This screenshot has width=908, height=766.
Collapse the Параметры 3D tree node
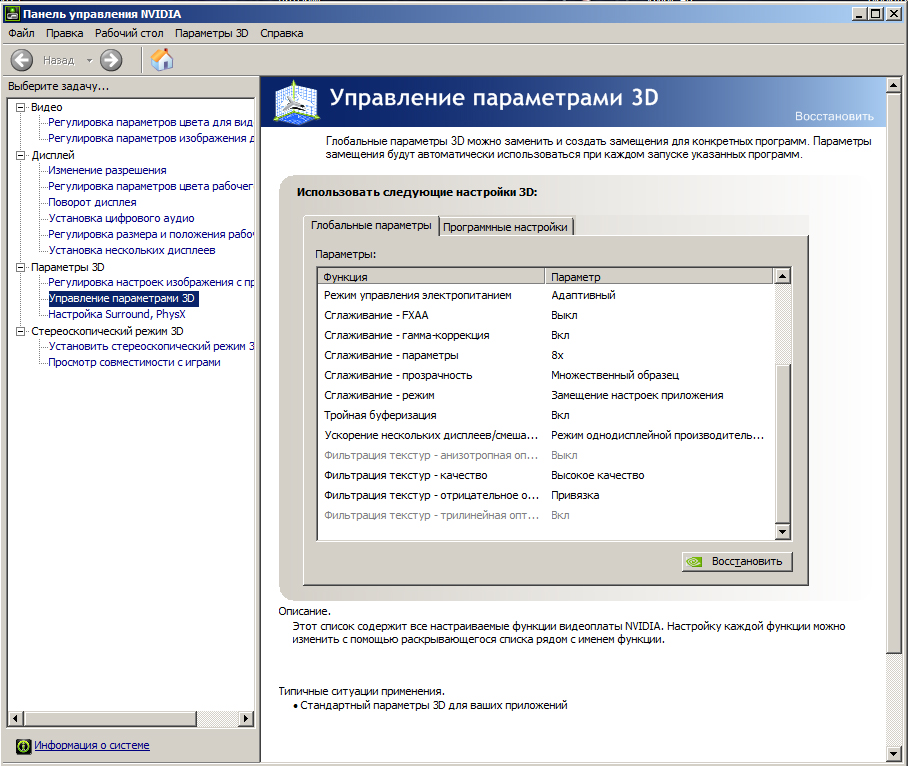[21, 267]
